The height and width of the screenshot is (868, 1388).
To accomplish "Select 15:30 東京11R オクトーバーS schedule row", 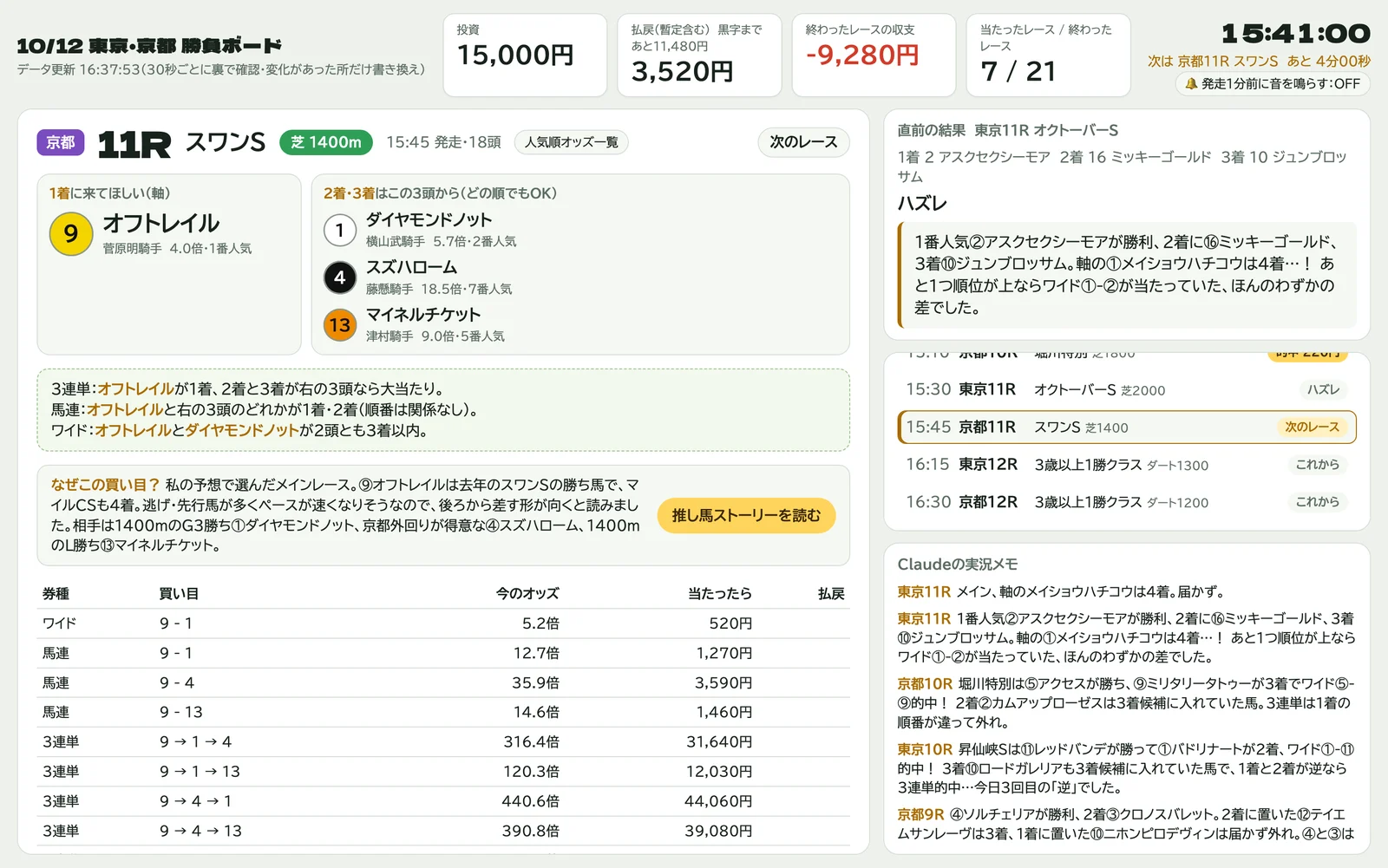I will coord(1126,389).
